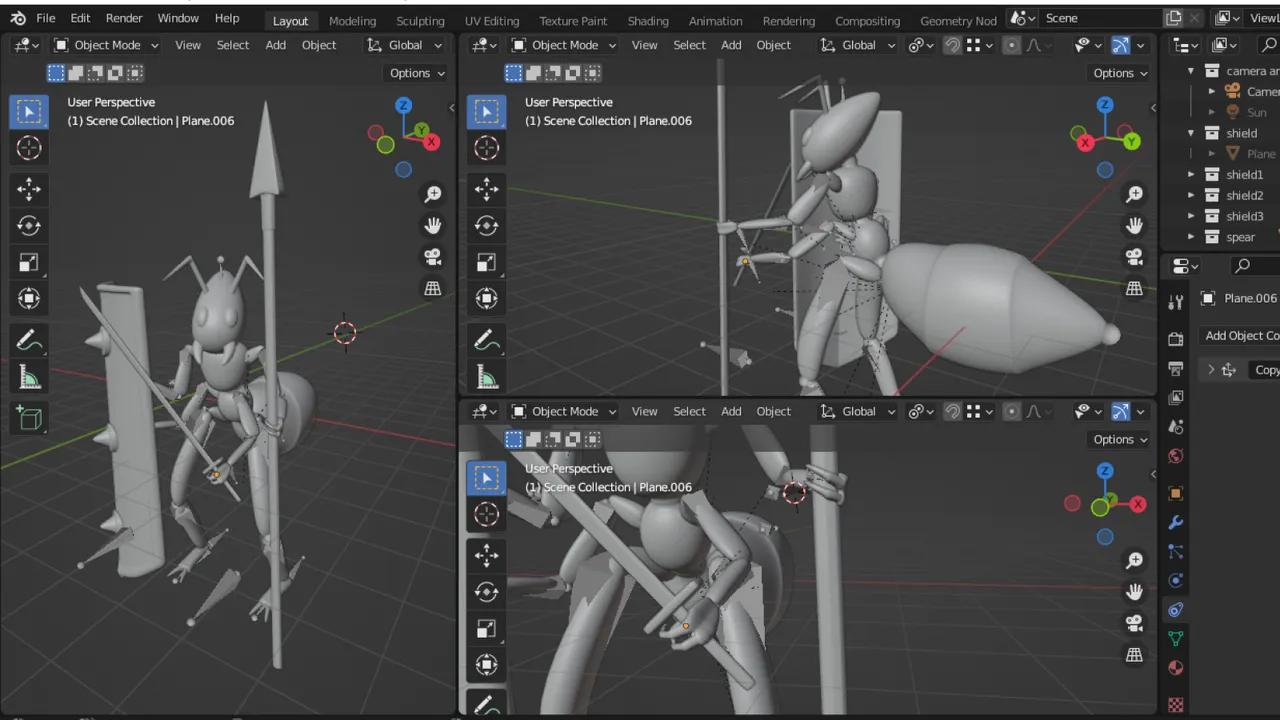Choose Extend selection mode in left viewport
This screenshot has width=1280, height=720.
75,73
